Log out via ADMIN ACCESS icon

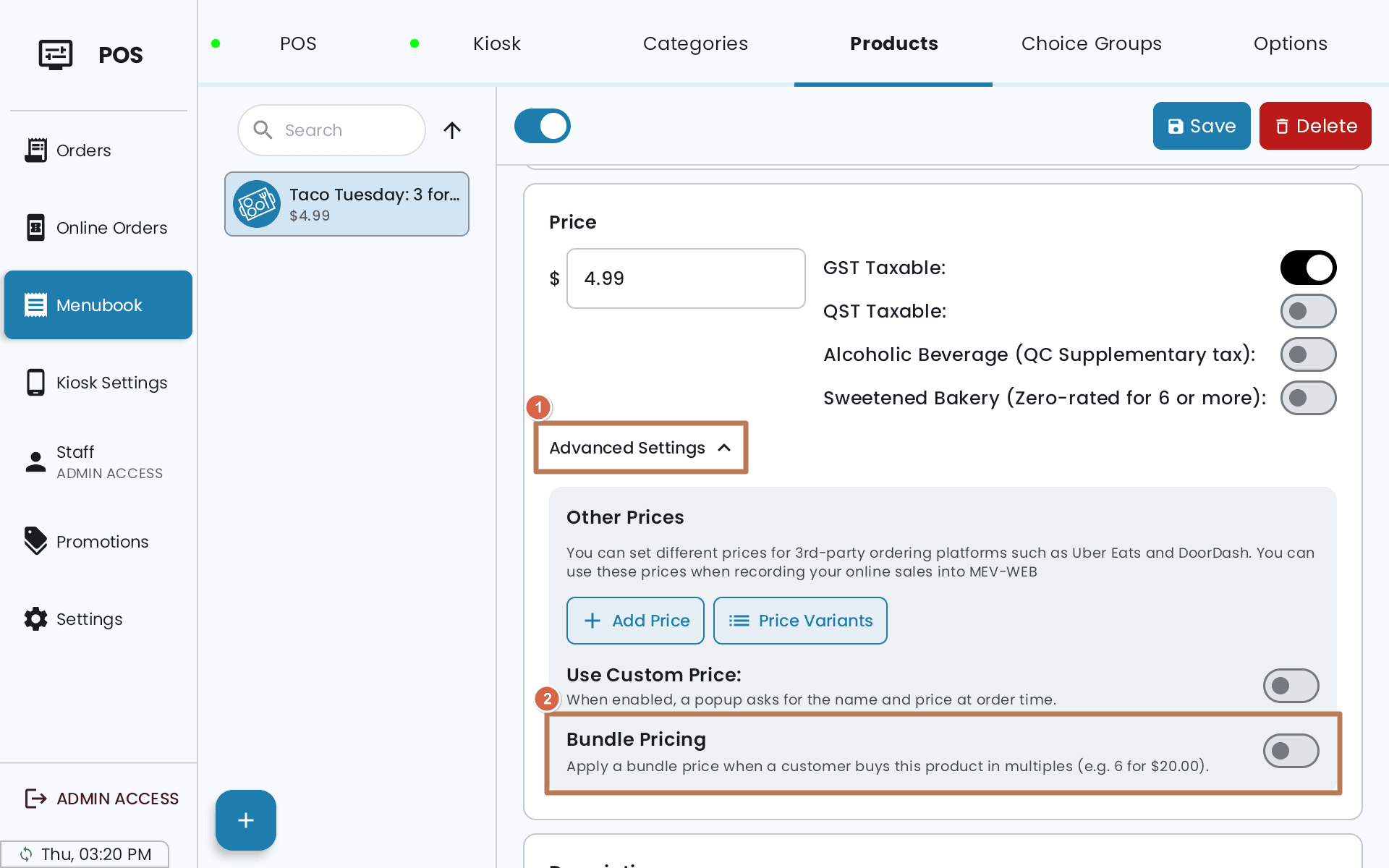pyautogui.click(x=35, y=799)
